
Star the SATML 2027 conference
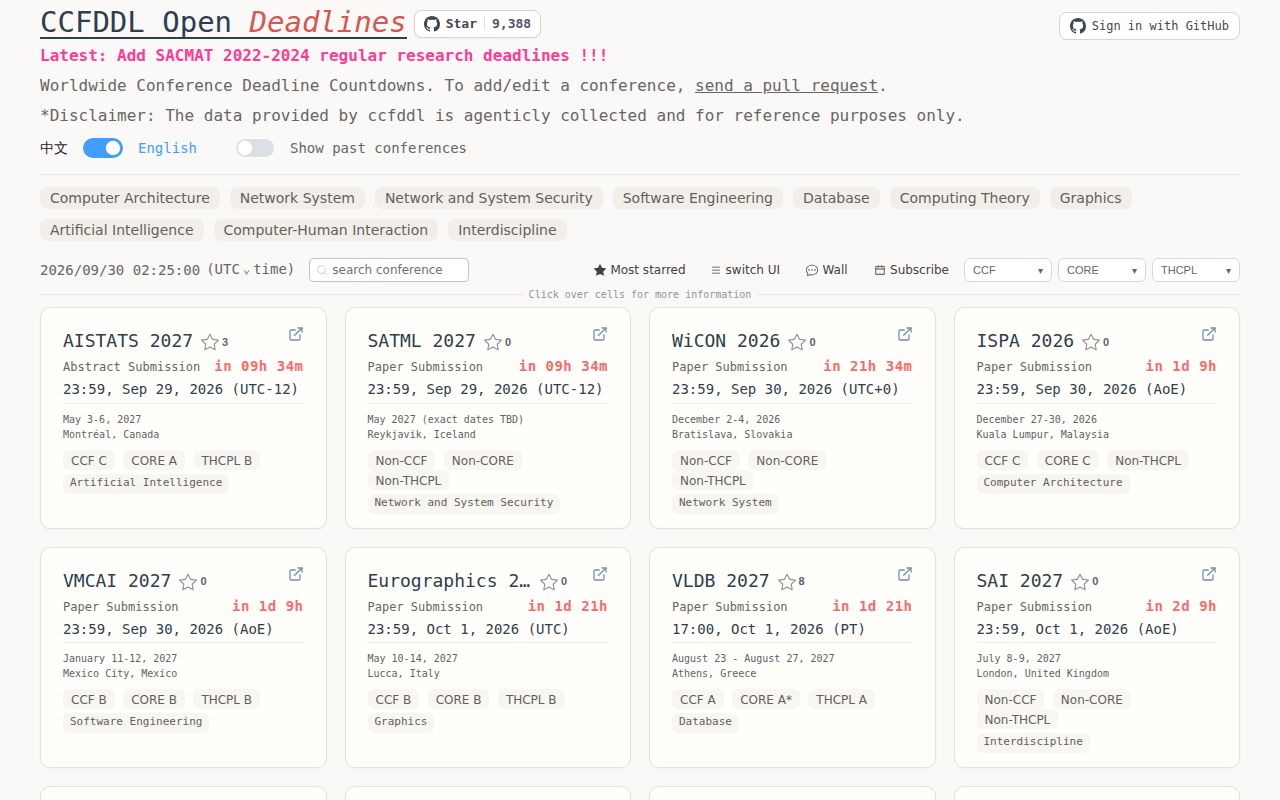493,342
